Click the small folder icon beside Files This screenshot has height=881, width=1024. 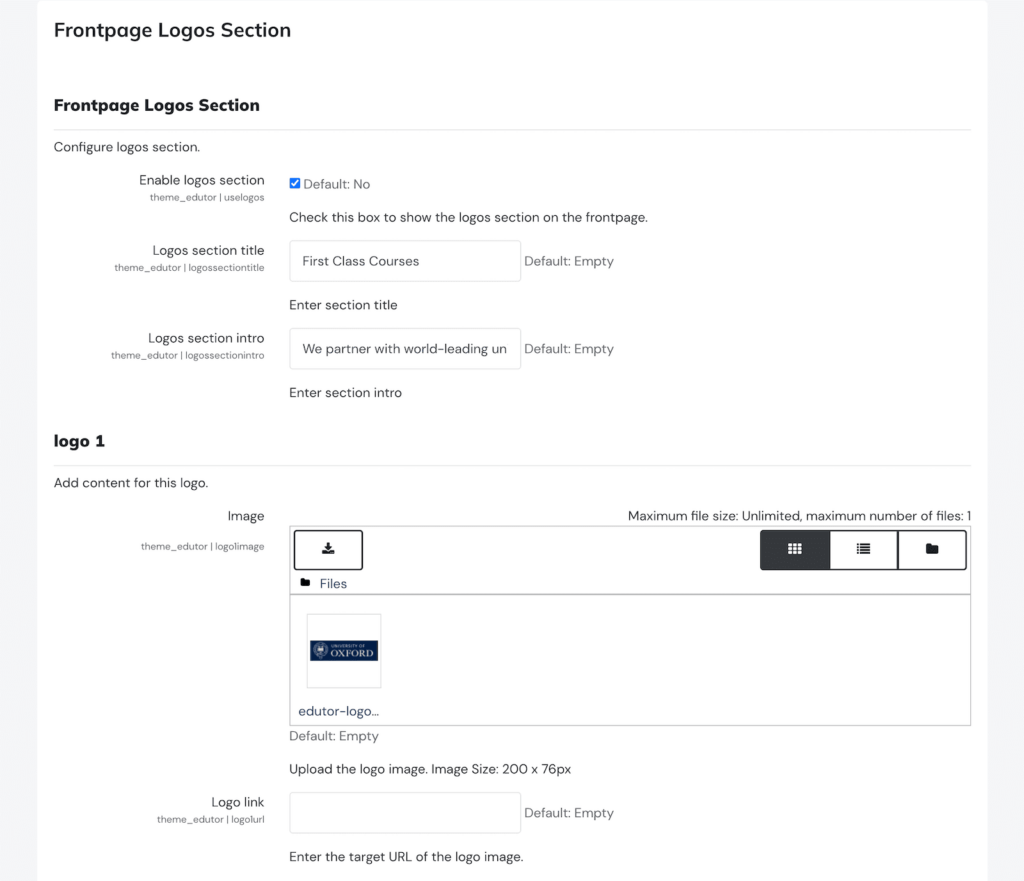305,583
